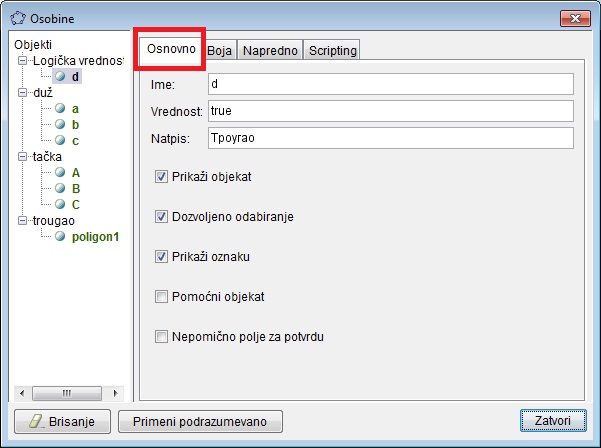Click the sphere icon next to point B
This screenshot has width=601, height=448.
pos(60,188)
